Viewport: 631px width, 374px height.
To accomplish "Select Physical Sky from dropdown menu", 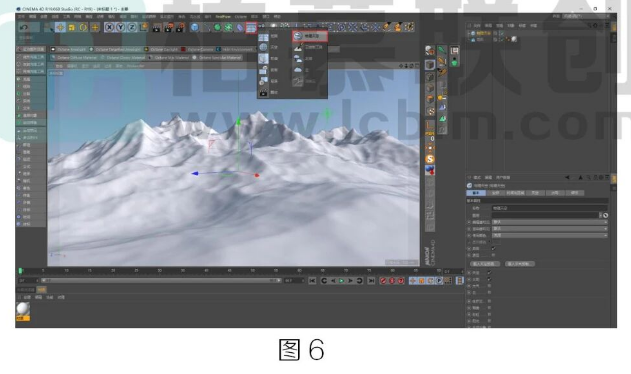I will 310,36.
